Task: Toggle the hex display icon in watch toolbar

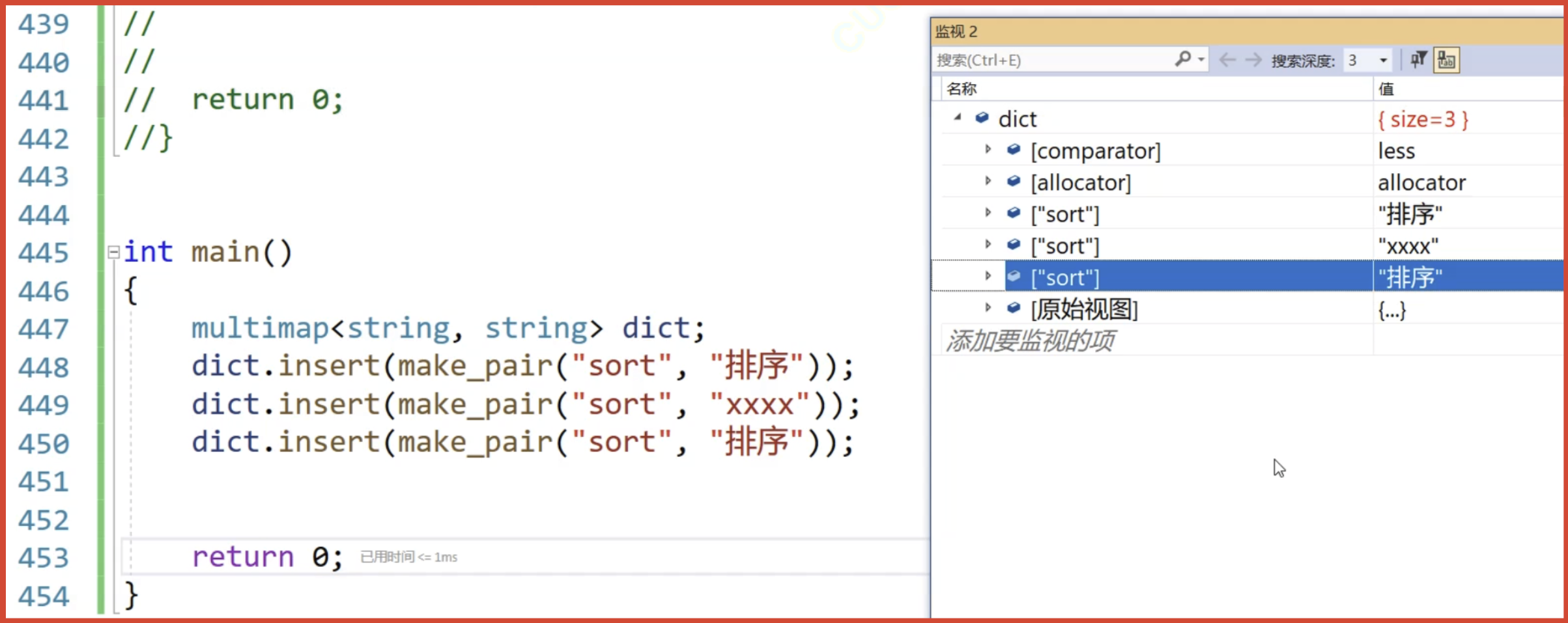Action: click(1446, 60)
